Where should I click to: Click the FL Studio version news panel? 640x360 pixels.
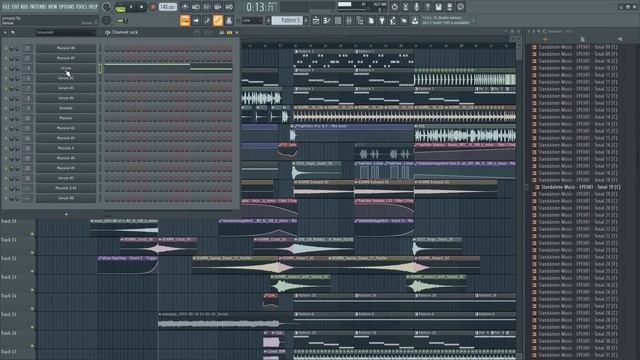(448, 20)
